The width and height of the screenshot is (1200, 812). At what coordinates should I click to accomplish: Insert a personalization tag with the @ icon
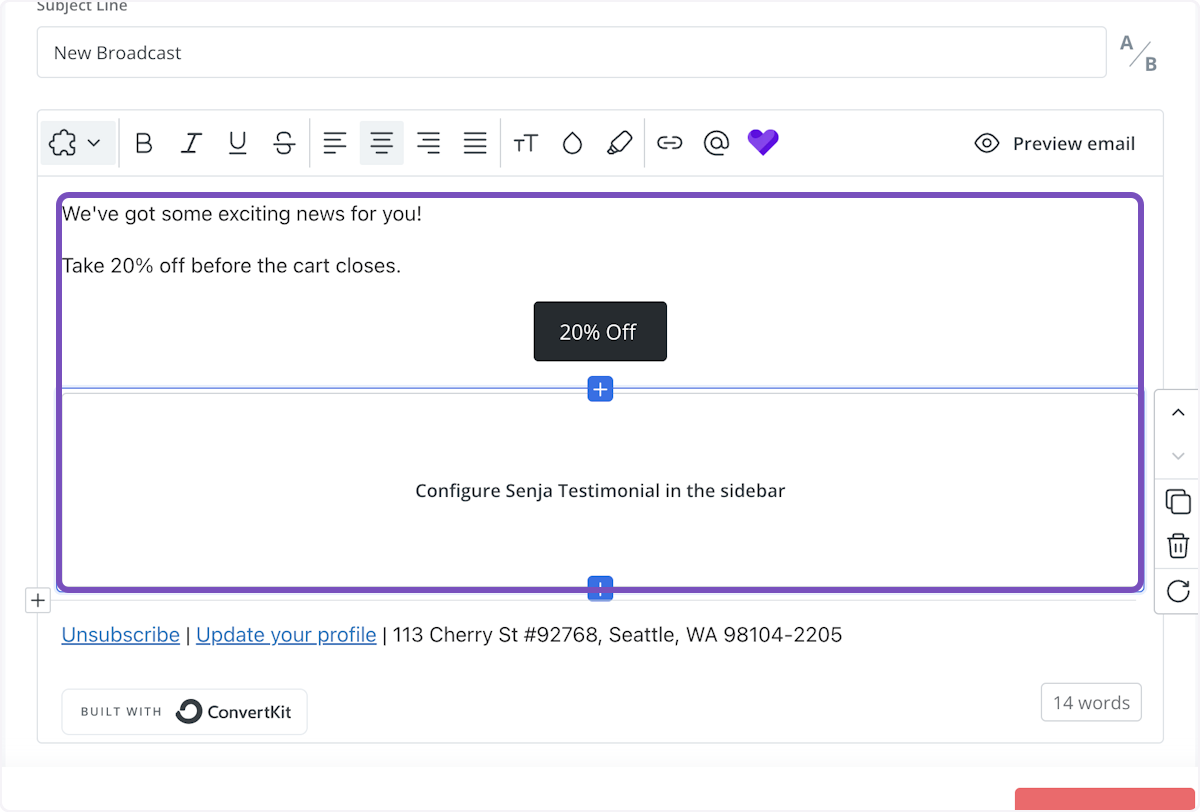pyautogui.click(x=716, y=143)
